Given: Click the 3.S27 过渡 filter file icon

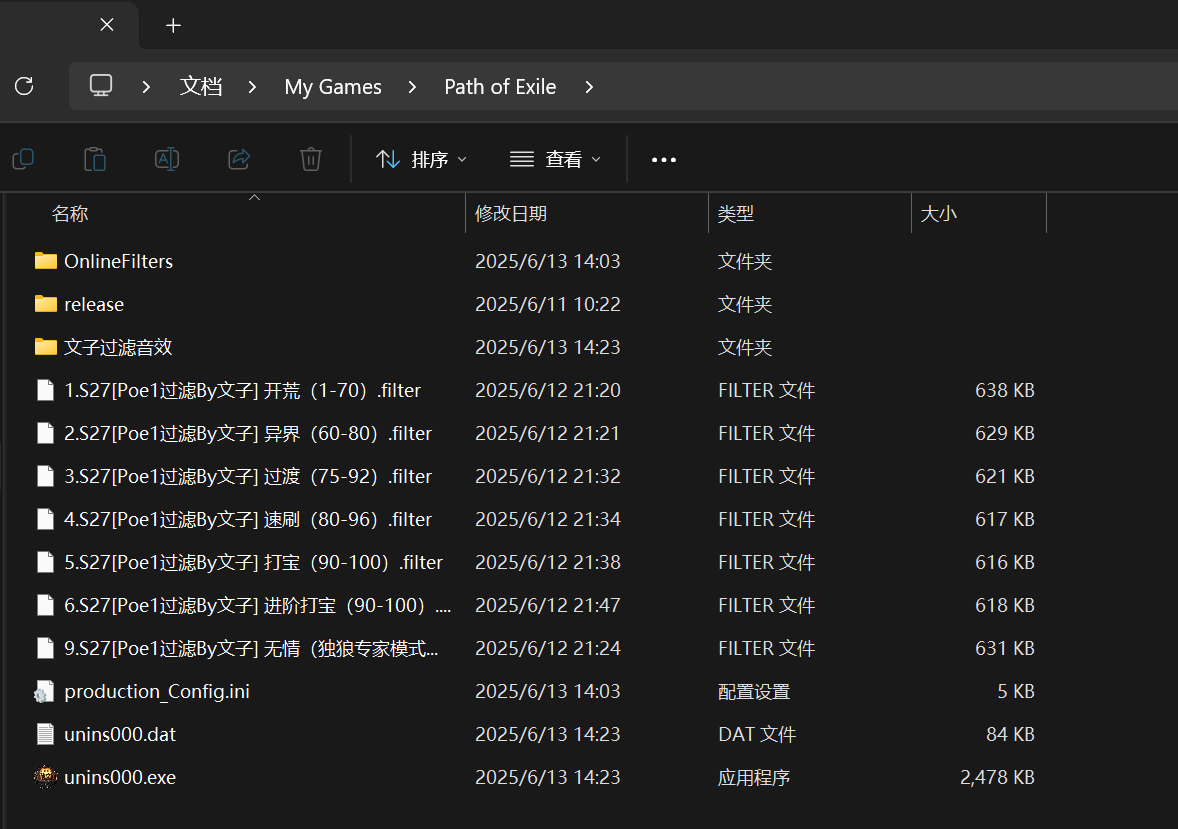Looking at the screenshot, I should click(x=46, y=476).
